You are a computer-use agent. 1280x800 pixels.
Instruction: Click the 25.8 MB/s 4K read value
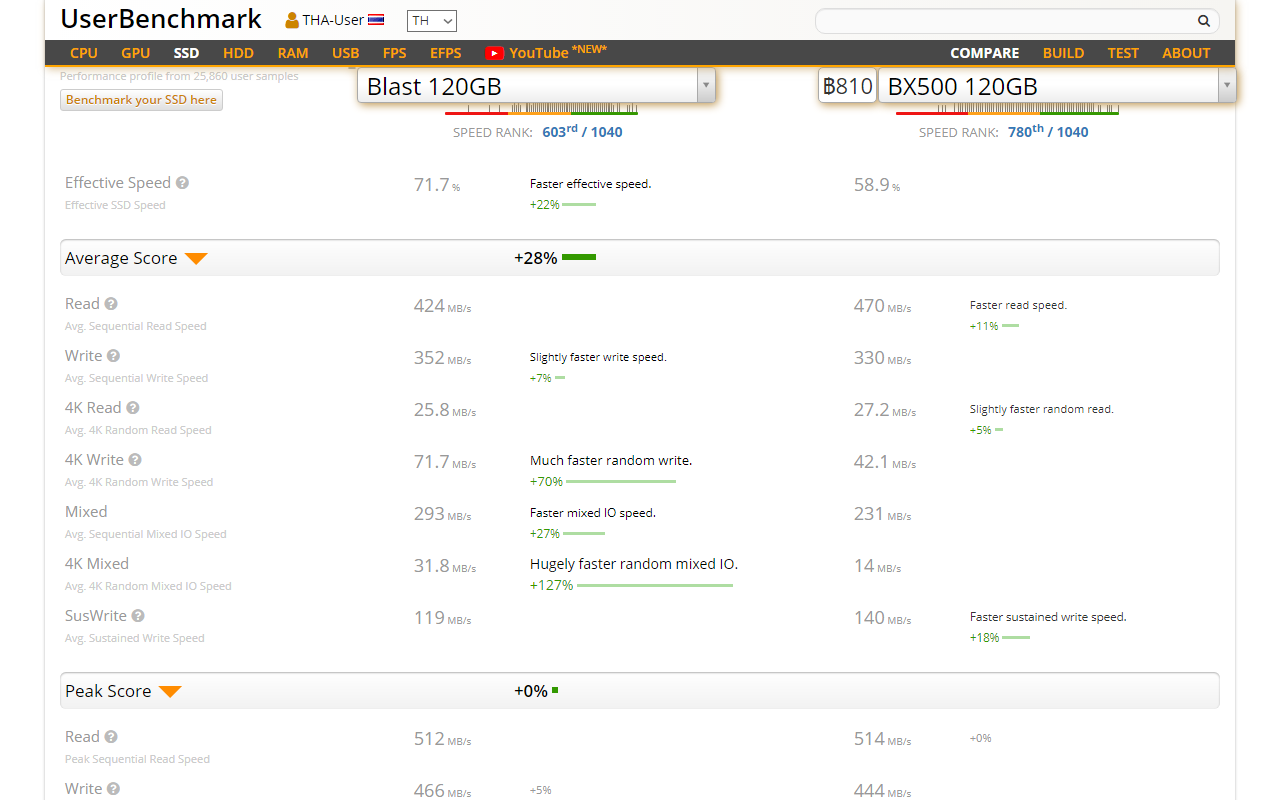pos(445,410)
